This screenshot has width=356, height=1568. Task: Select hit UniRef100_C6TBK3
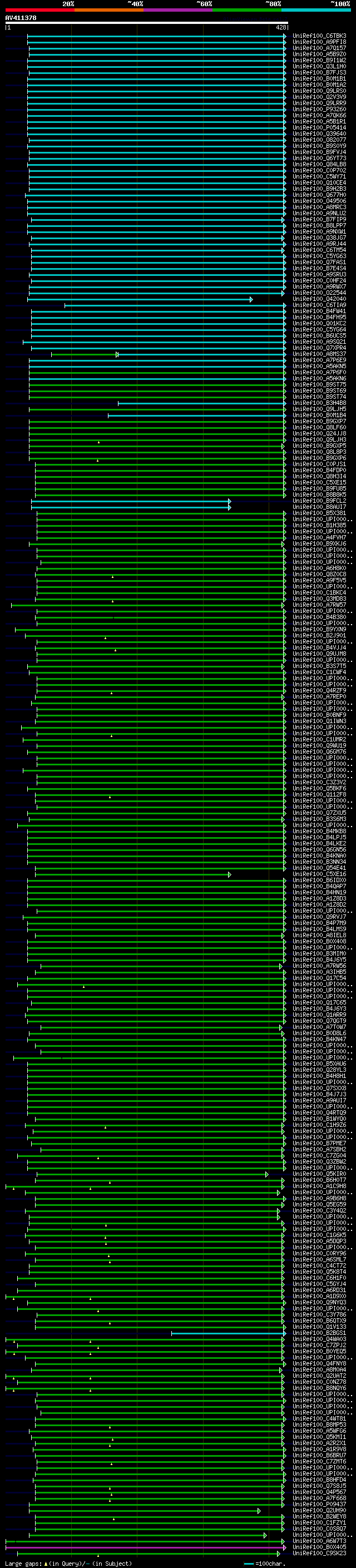[319, 36]
